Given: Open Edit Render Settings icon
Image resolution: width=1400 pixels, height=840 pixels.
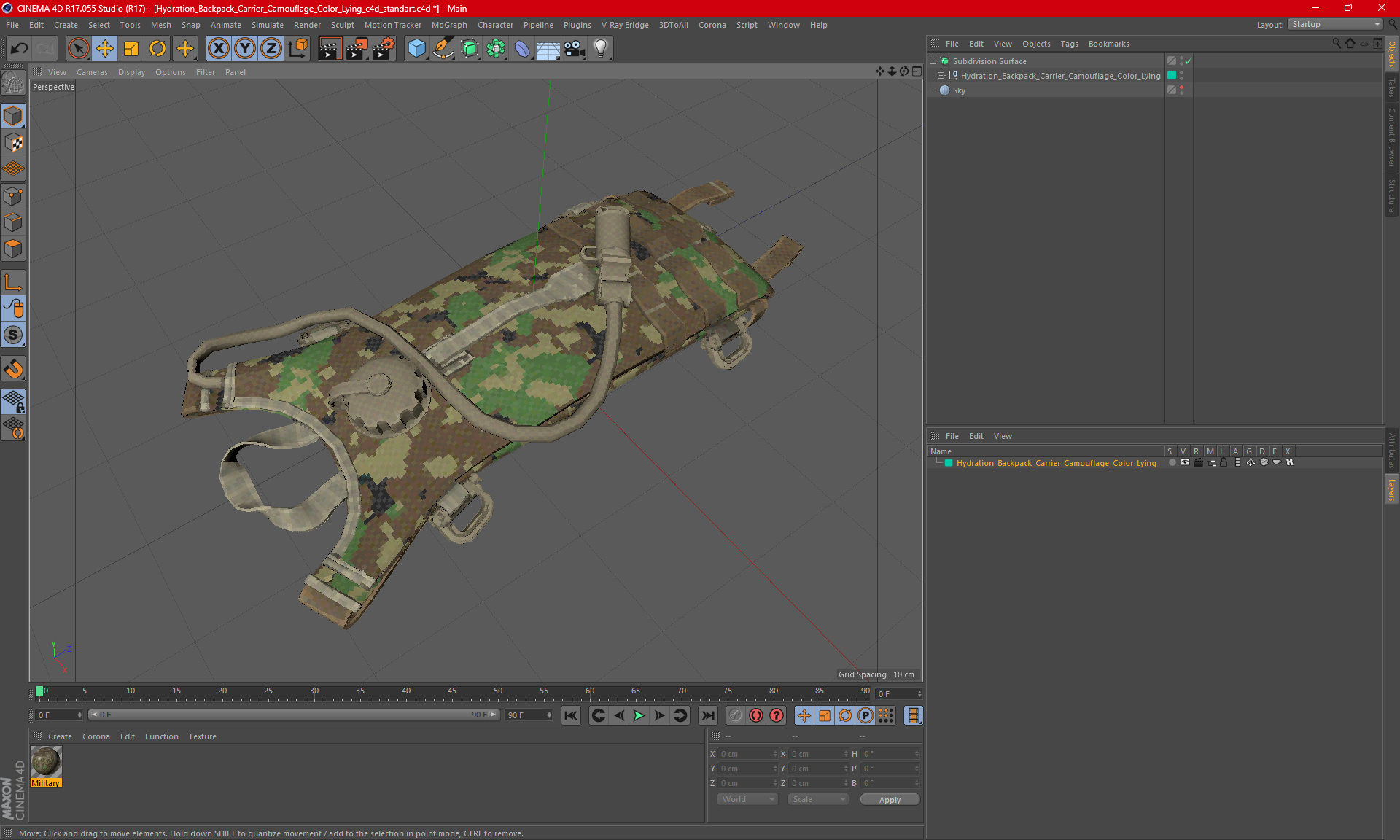Looking at the screenshot, I should (x=384, y=49).
